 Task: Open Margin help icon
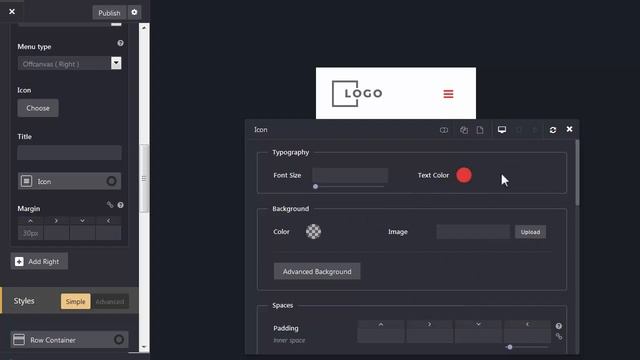120,205
